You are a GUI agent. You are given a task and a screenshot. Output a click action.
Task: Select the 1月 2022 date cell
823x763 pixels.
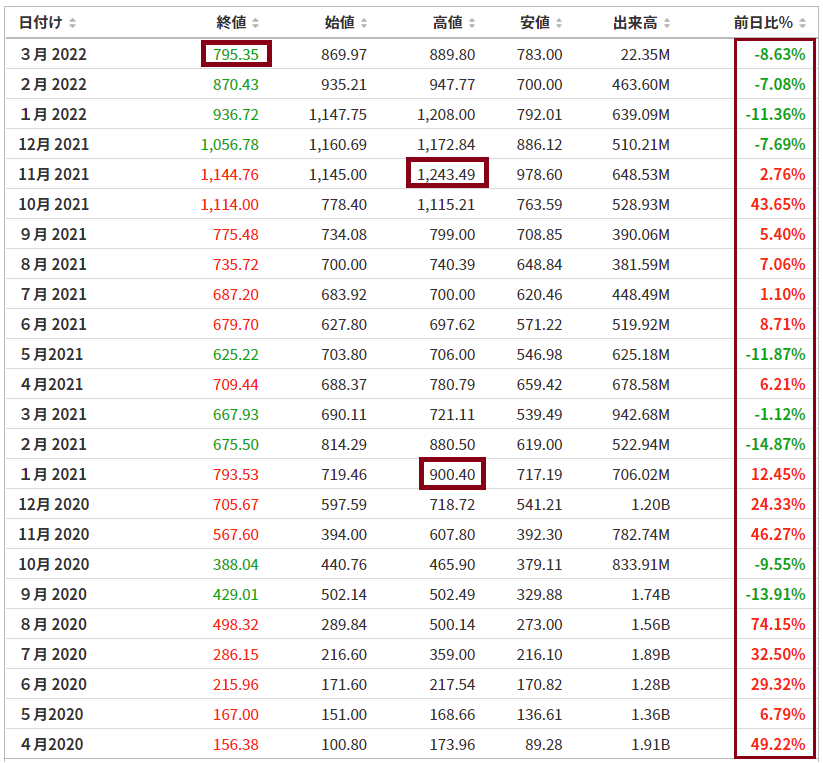point(54,114)
